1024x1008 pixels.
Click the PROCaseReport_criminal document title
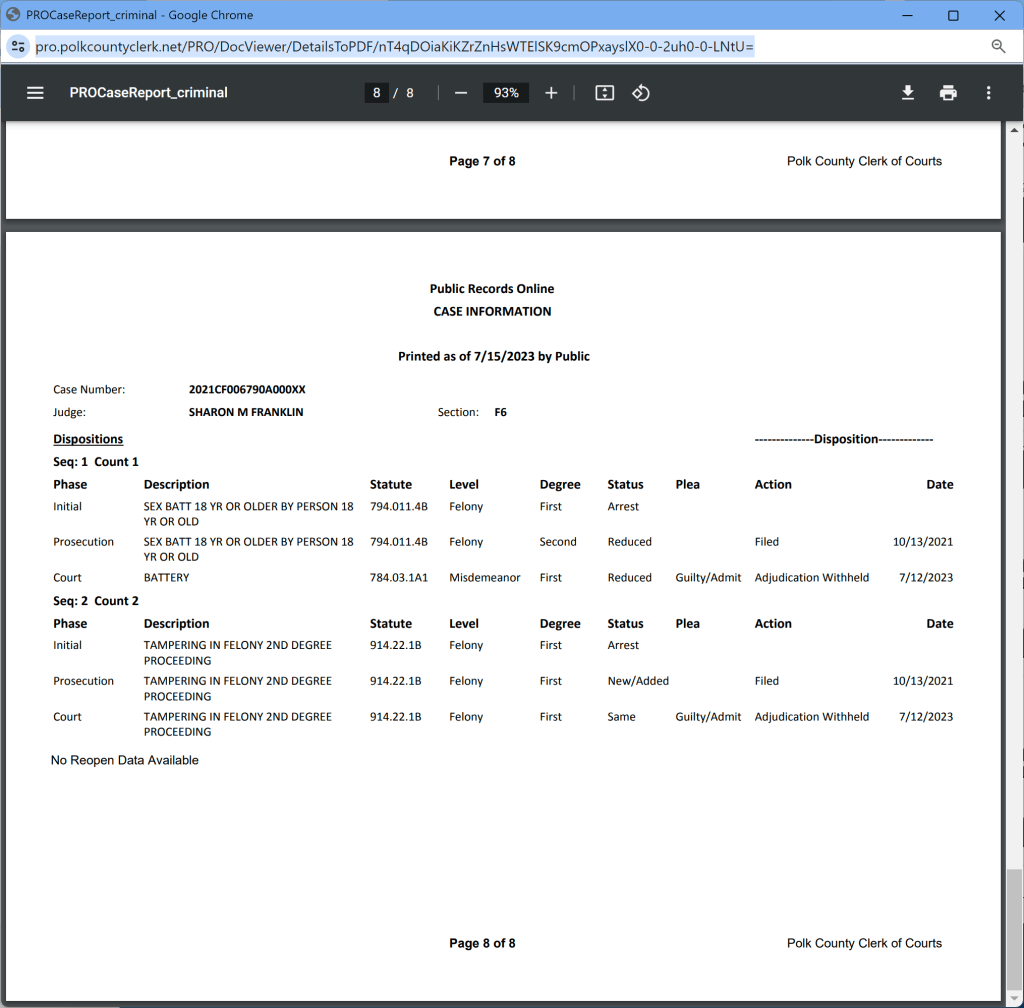tap(148, 93)
